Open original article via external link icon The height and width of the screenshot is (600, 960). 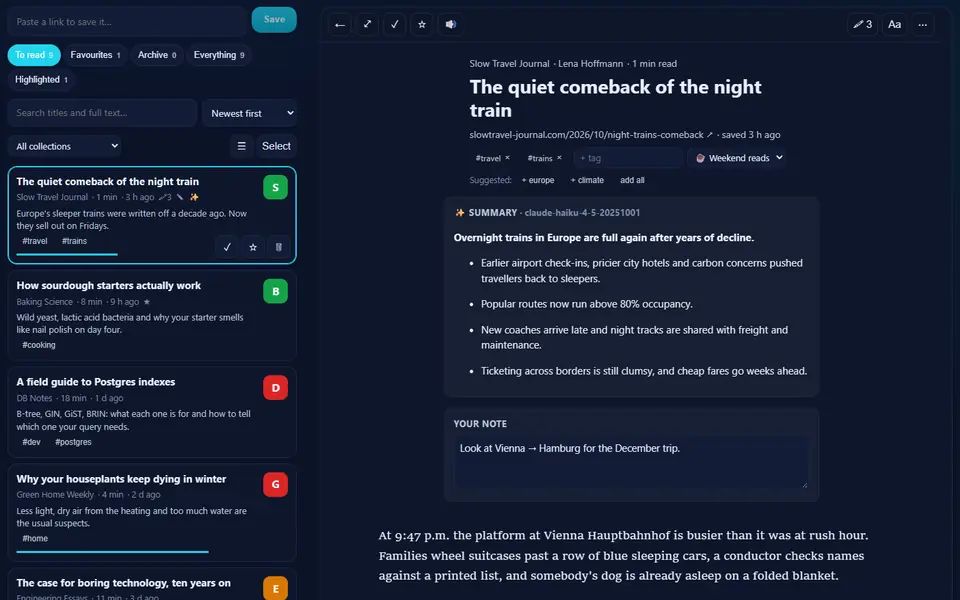[x=710, y=135]
